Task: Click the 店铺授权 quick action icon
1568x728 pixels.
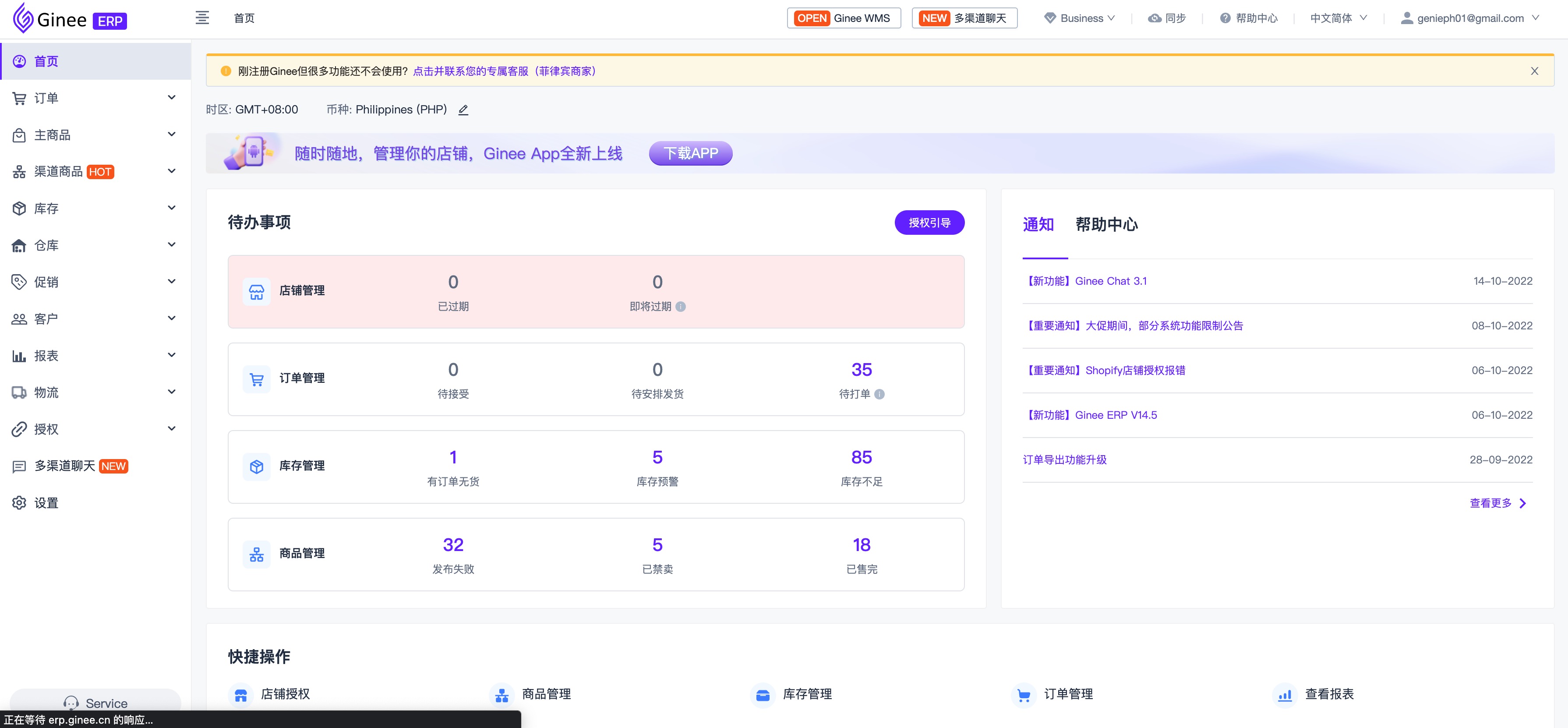Action: click(241, 695)
